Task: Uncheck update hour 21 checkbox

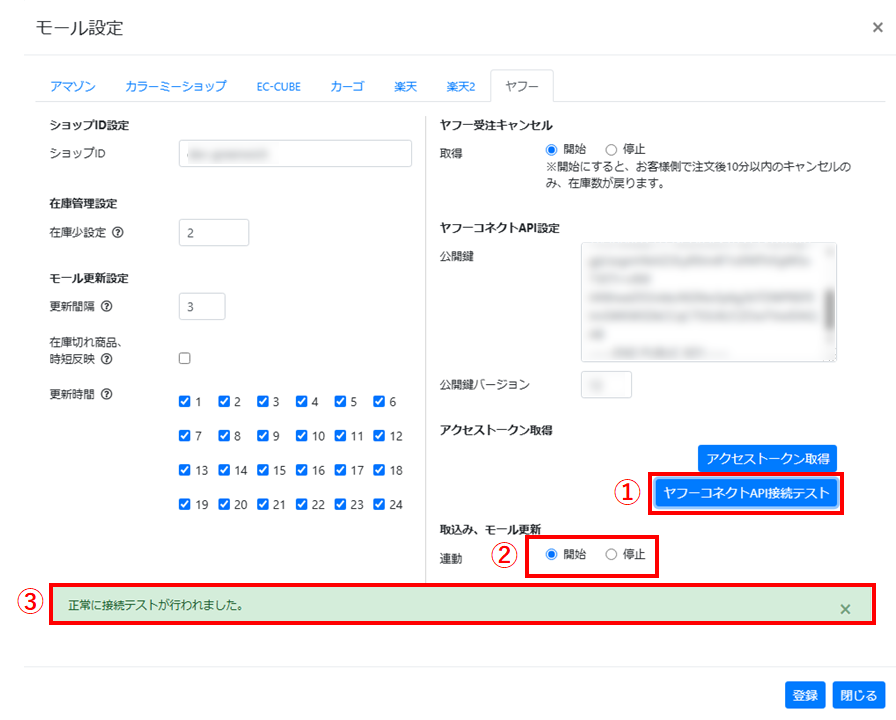Action: [263, 504]
